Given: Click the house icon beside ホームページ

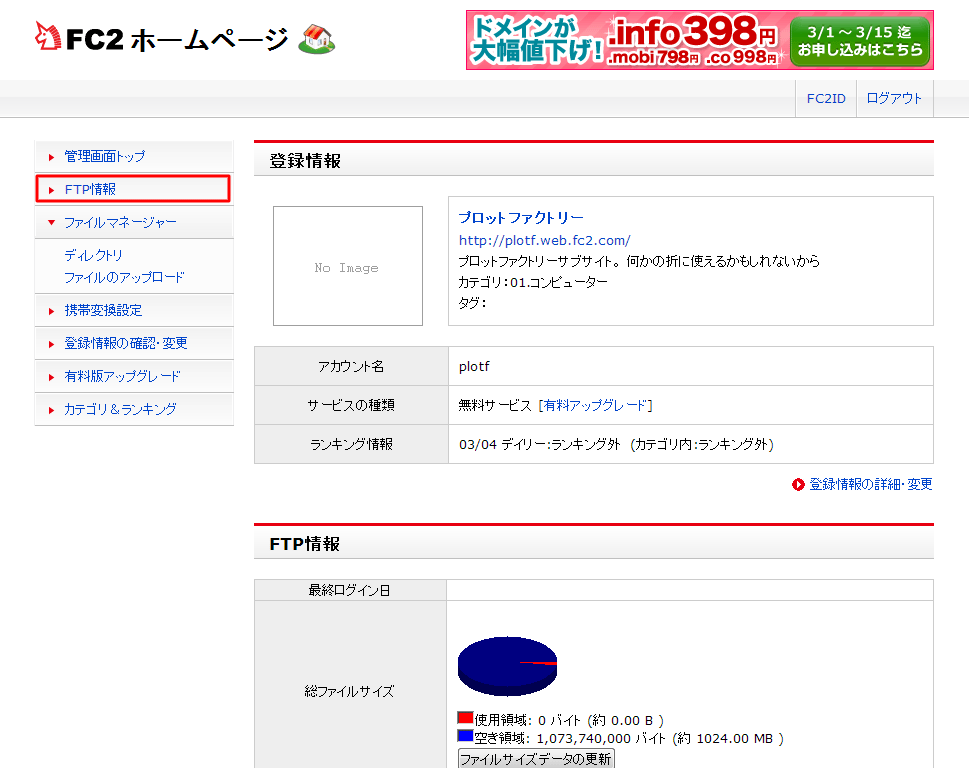Looking at the screenshot, I should [x=316, y=39].
